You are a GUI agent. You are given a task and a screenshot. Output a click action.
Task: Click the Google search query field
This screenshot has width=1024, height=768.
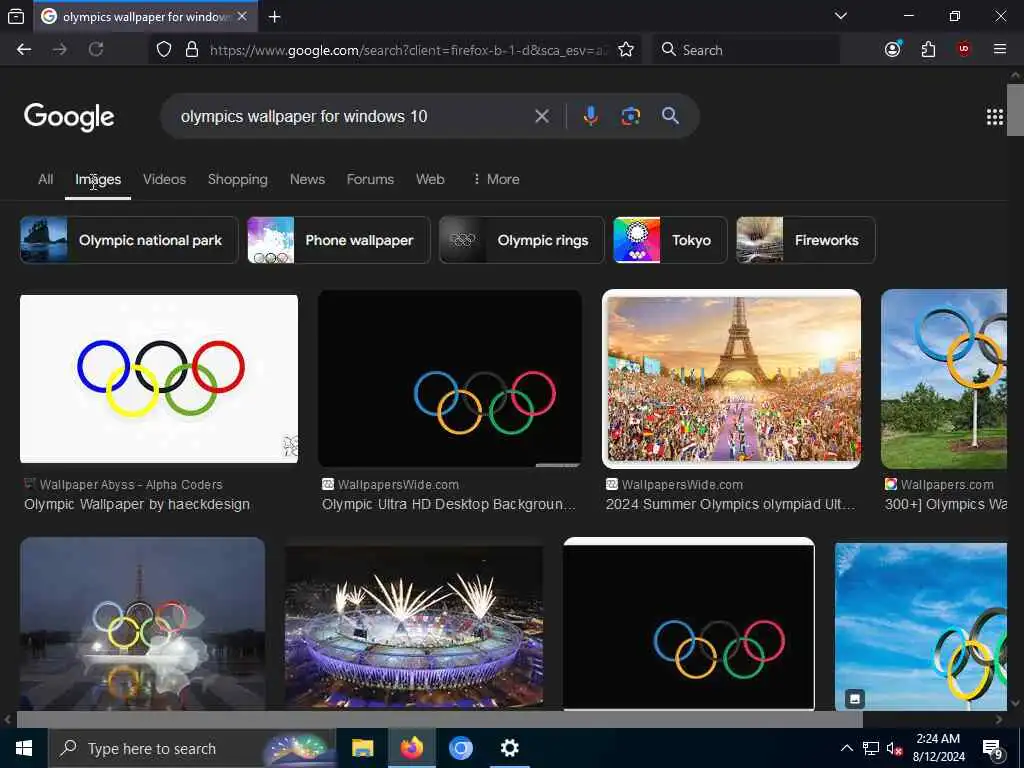[x=353, y=116]
